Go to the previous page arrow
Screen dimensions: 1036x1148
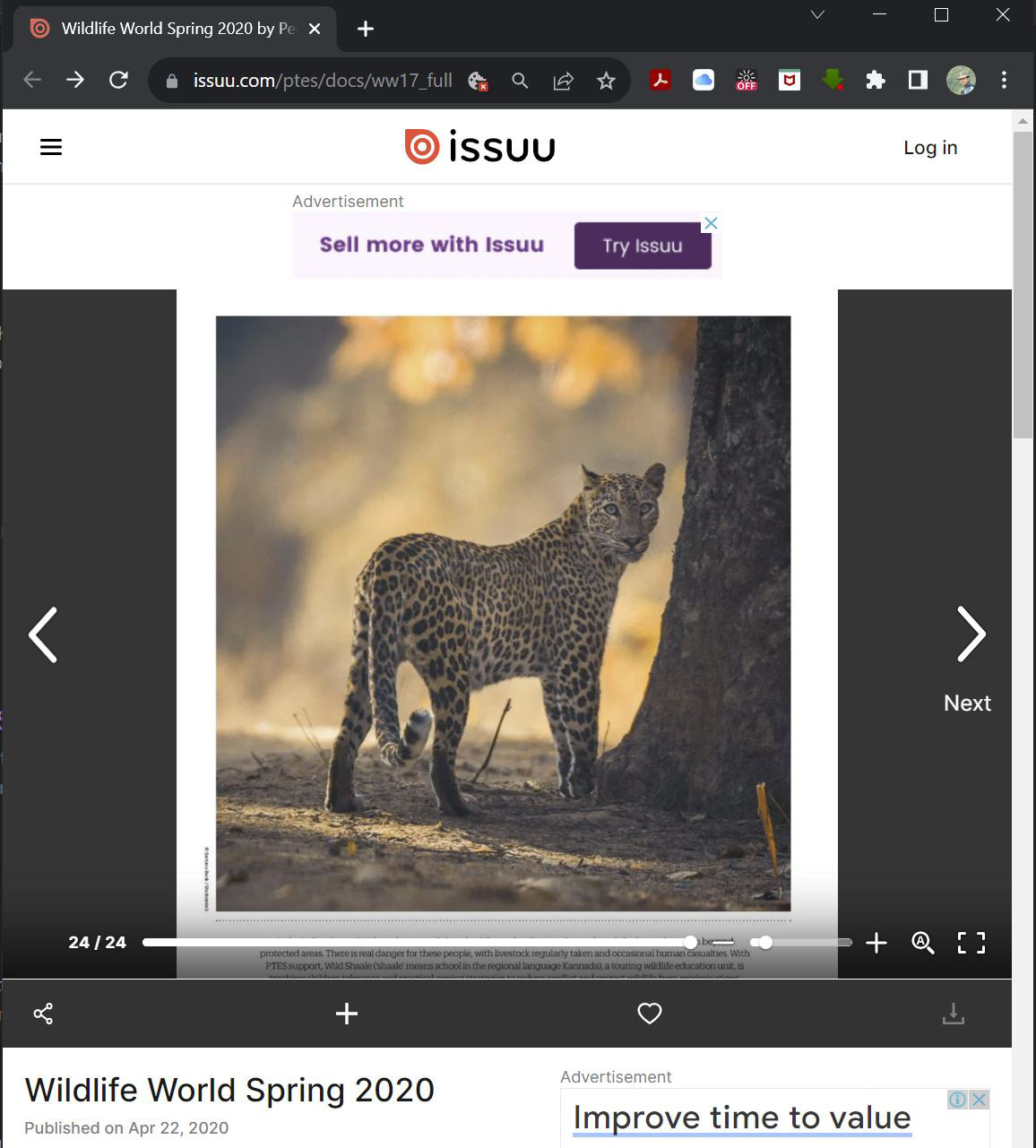click(x=43, y=634)
